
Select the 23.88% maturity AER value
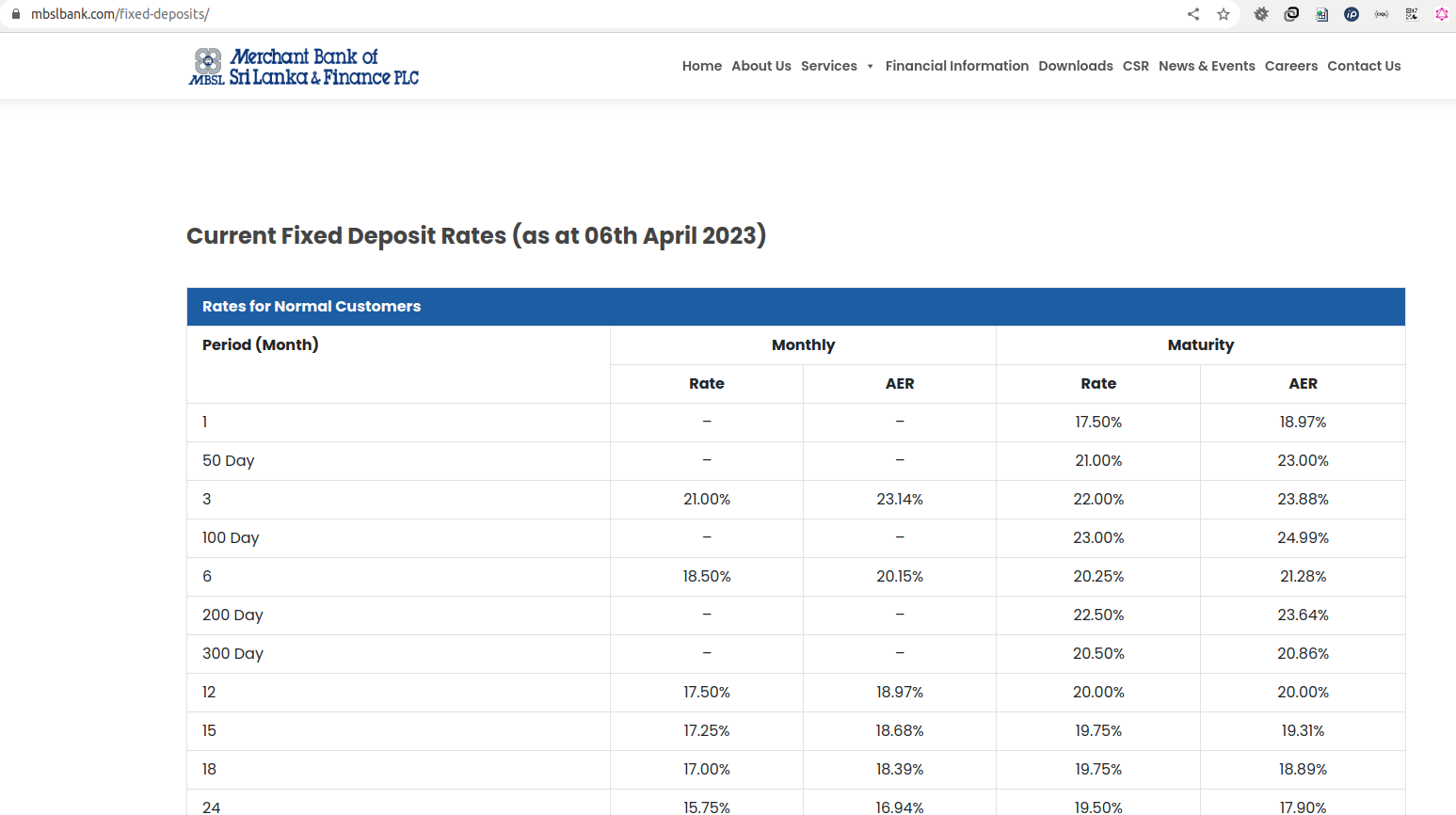click(1304, 500)
